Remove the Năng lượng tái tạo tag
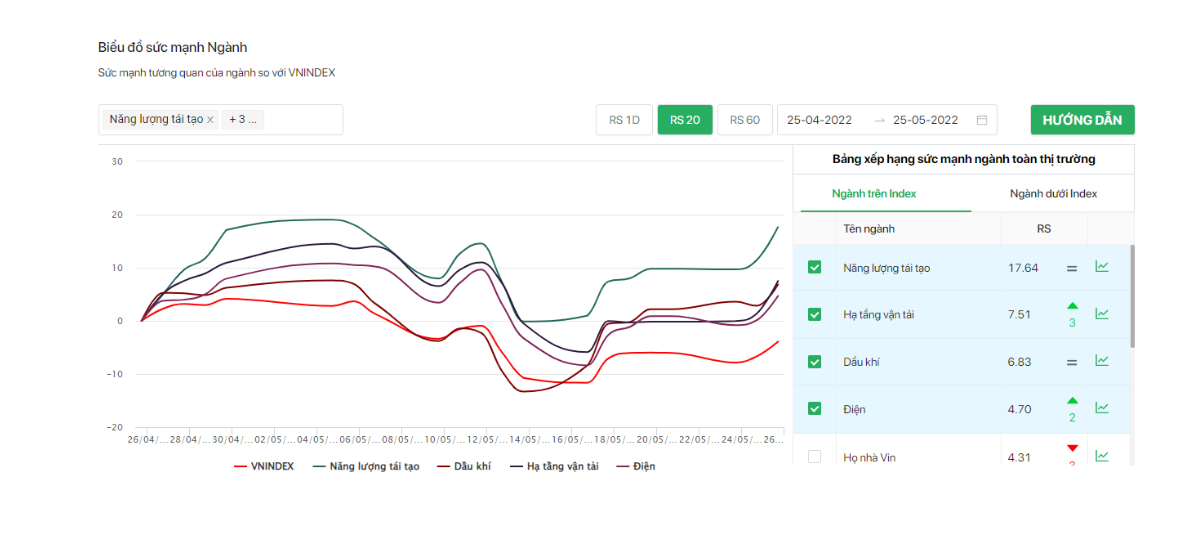 [210, 120]
